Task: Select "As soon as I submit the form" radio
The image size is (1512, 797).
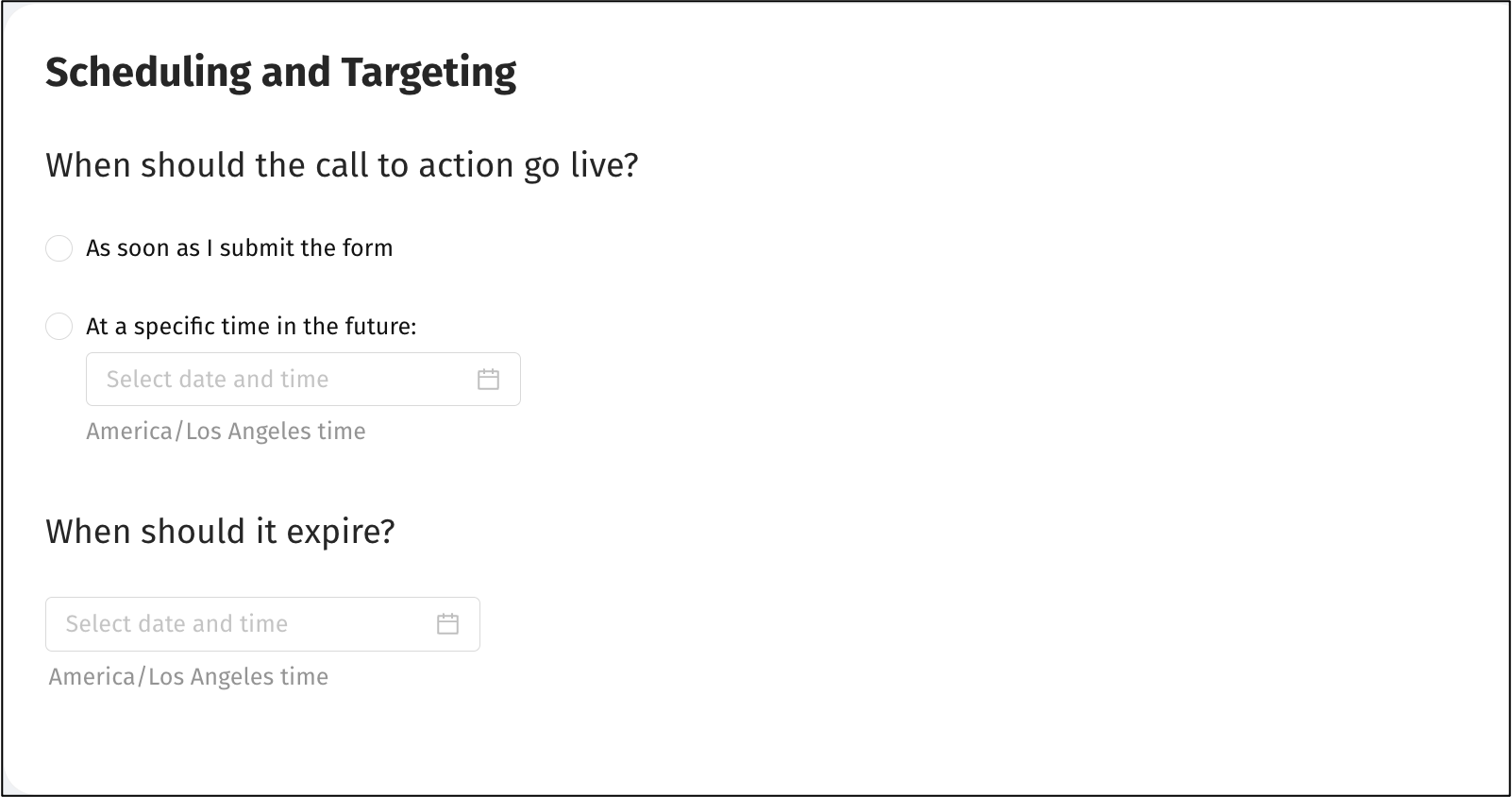Action: coord(59,248)
